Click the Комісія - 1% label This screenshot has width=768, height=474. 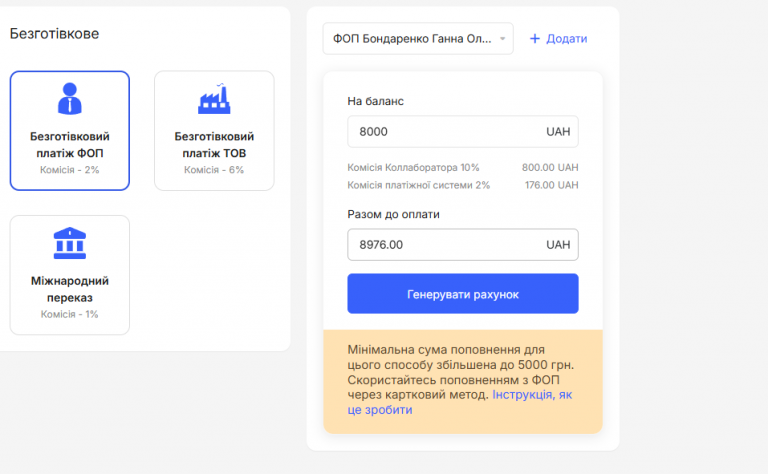pos(70,314)
